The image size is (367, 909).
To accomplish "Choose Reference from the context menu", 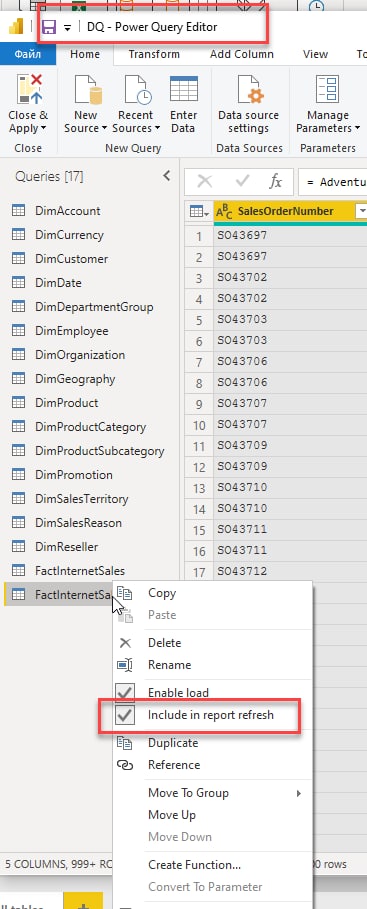I will (x=212, y=765).
